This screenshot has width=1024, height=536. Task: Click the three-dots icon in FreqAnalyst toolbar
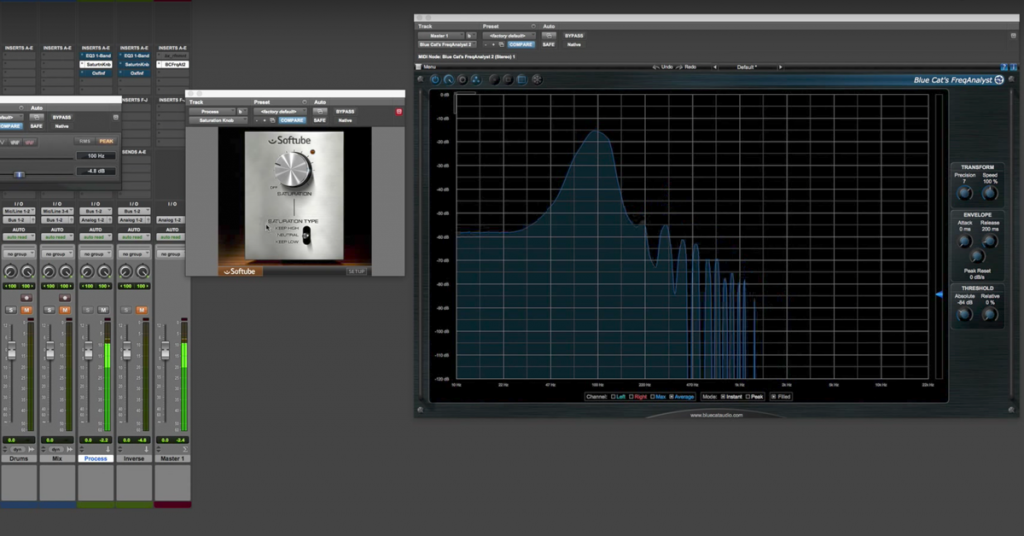pyautogui.click(x=476, y=80)
